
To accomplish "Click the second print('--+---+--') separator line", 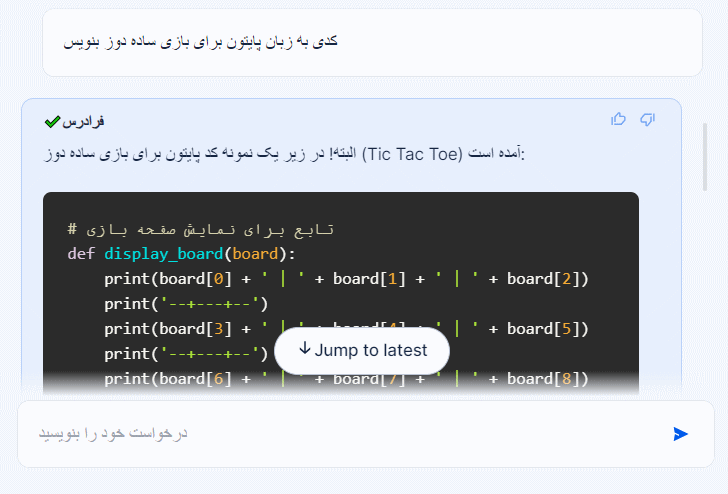I will [x=186, y=353].
